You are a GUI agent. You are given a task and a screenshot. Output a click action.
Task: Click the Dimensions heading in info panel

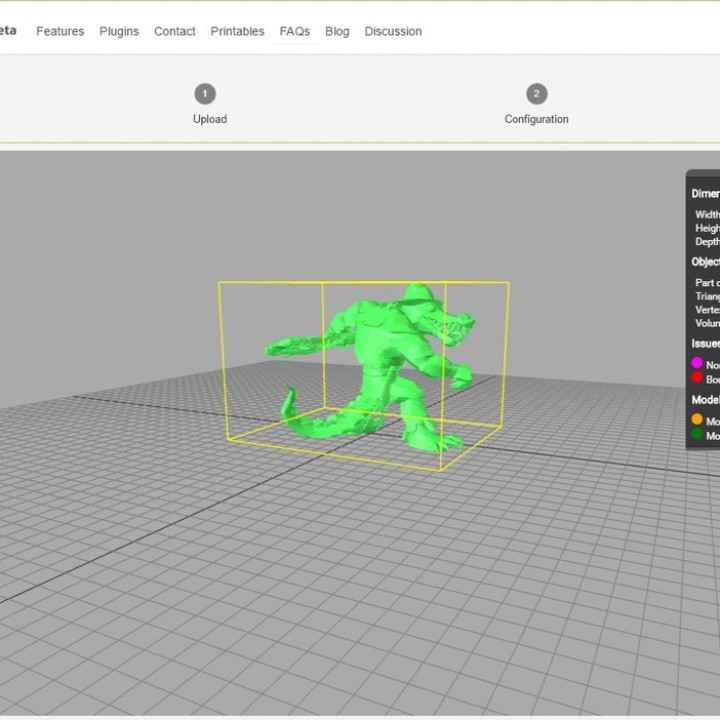click(705, 194)
